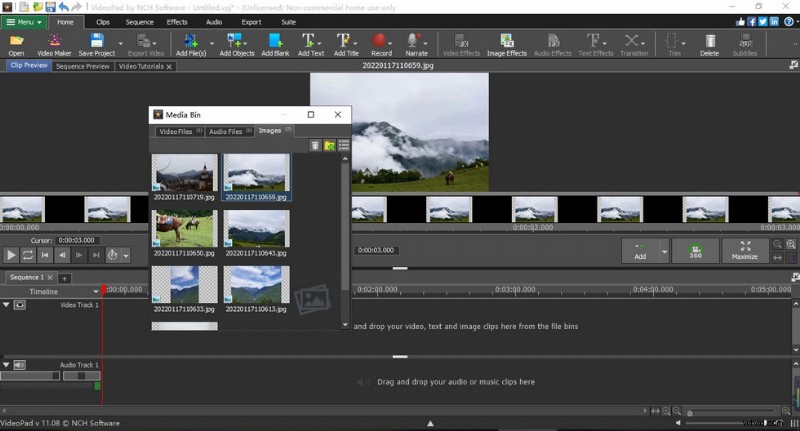Open the Timeline mode dropdown
Viewport: 800px width, 431px height.
coord(95,292)
